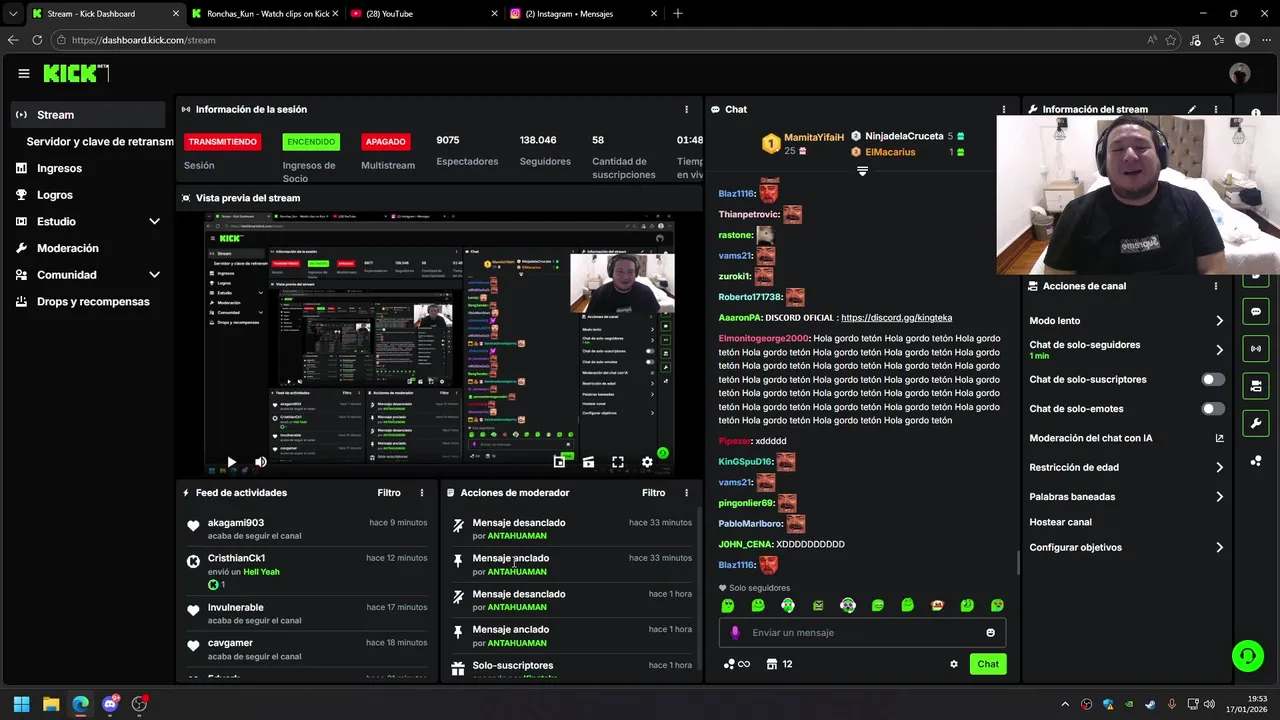Open Moderación del chat con IA external link
The height and width of the screenshot is (720, 1280).
1219,438
